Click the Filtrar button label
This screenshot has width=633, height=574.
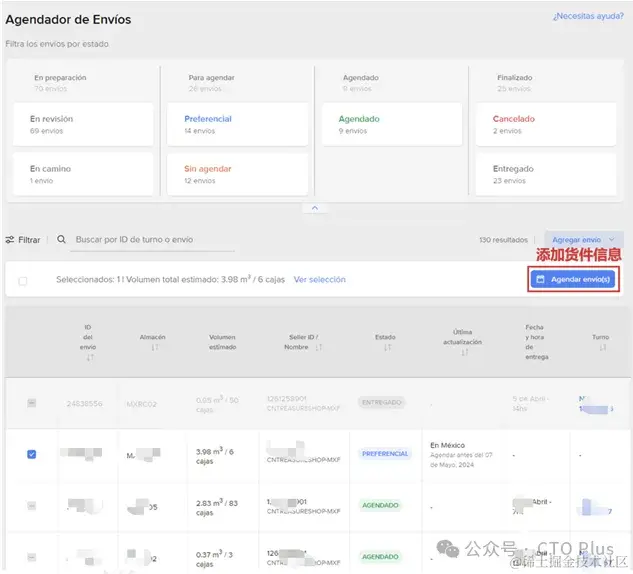pos(29,240)
